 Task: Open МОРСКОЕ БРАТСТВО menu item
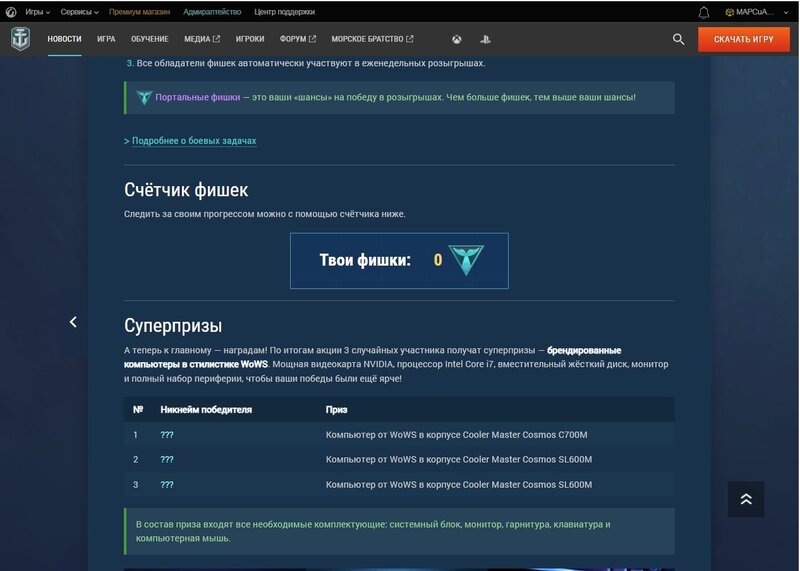click(372, 39)
